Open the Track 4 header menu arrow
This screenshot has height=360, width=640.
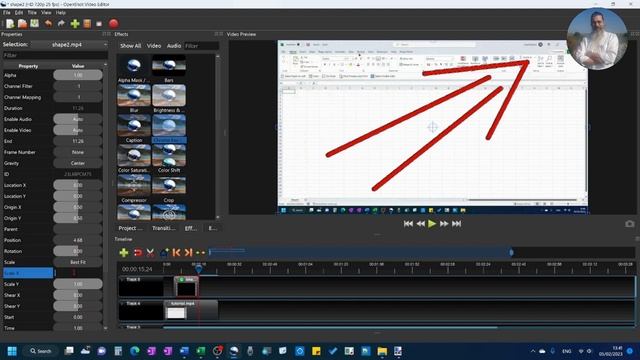tap(122, 304)
